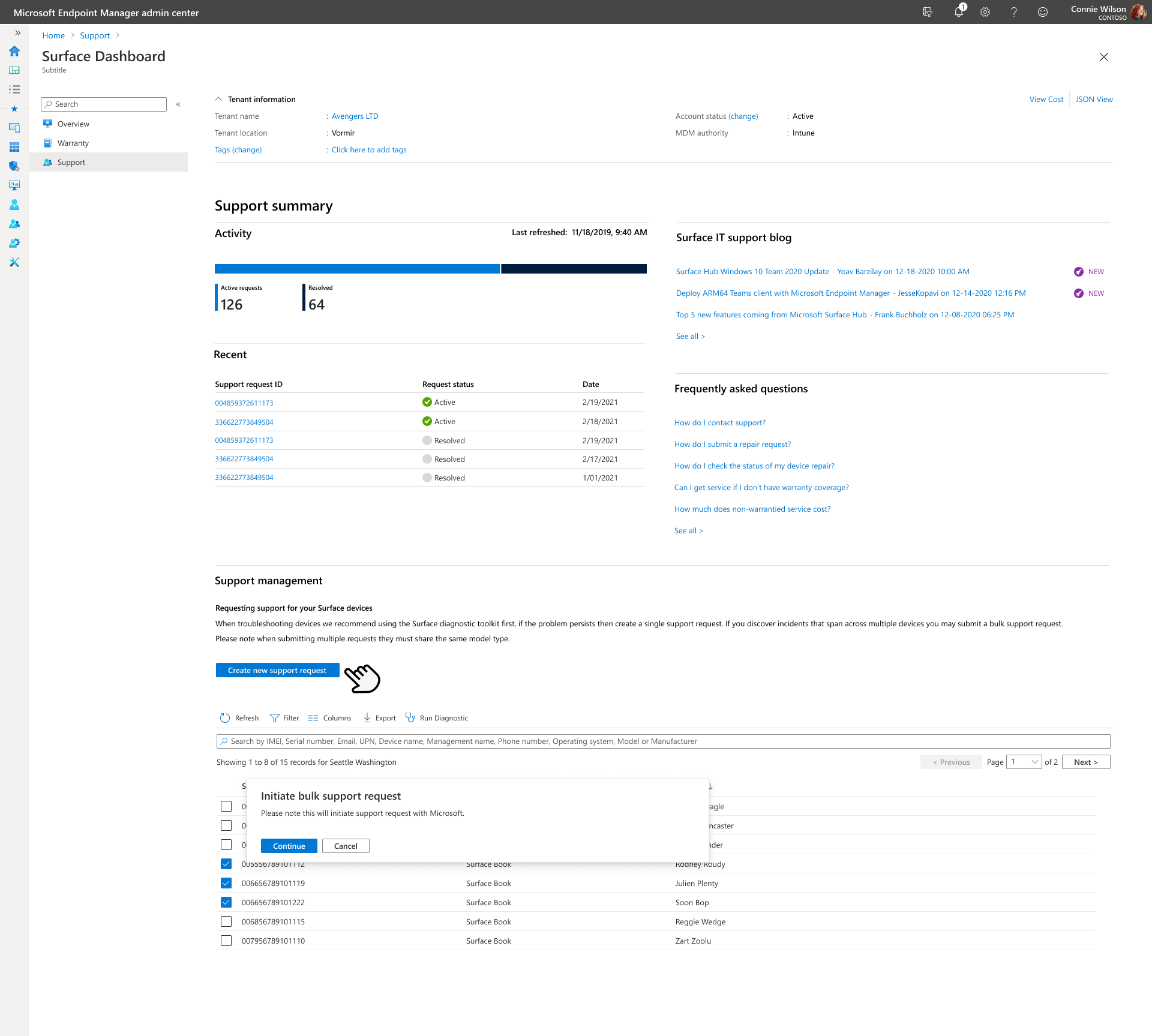Image resolution: width=1152 pixels, height=1036 pixels.
Task: Open the Columns toolbar option
Action: (x=329, y=717)
